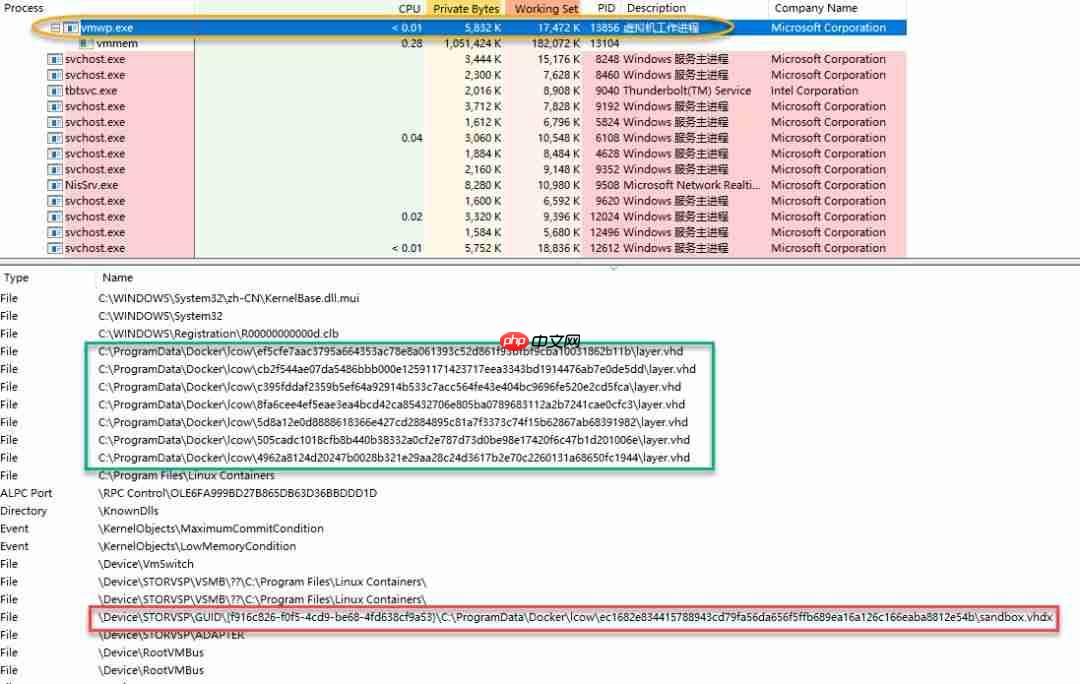This screenshot has height=684, width=1080.
Task: Click the Private Bytes column header
Action: 466,9
